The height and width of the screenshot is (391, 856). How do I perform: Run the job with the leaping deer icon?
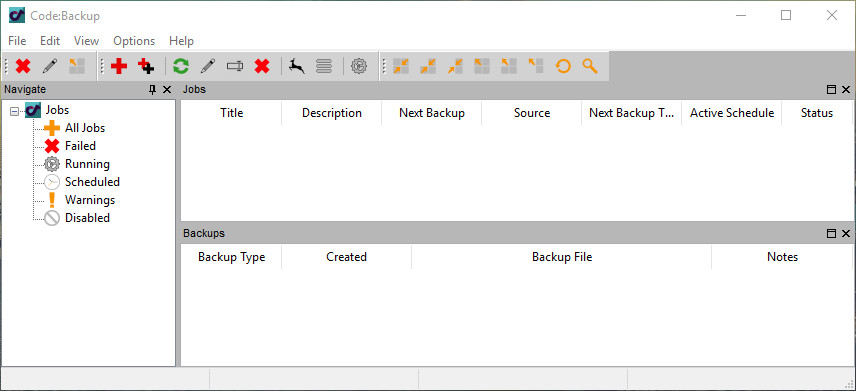tap(297, 67)
